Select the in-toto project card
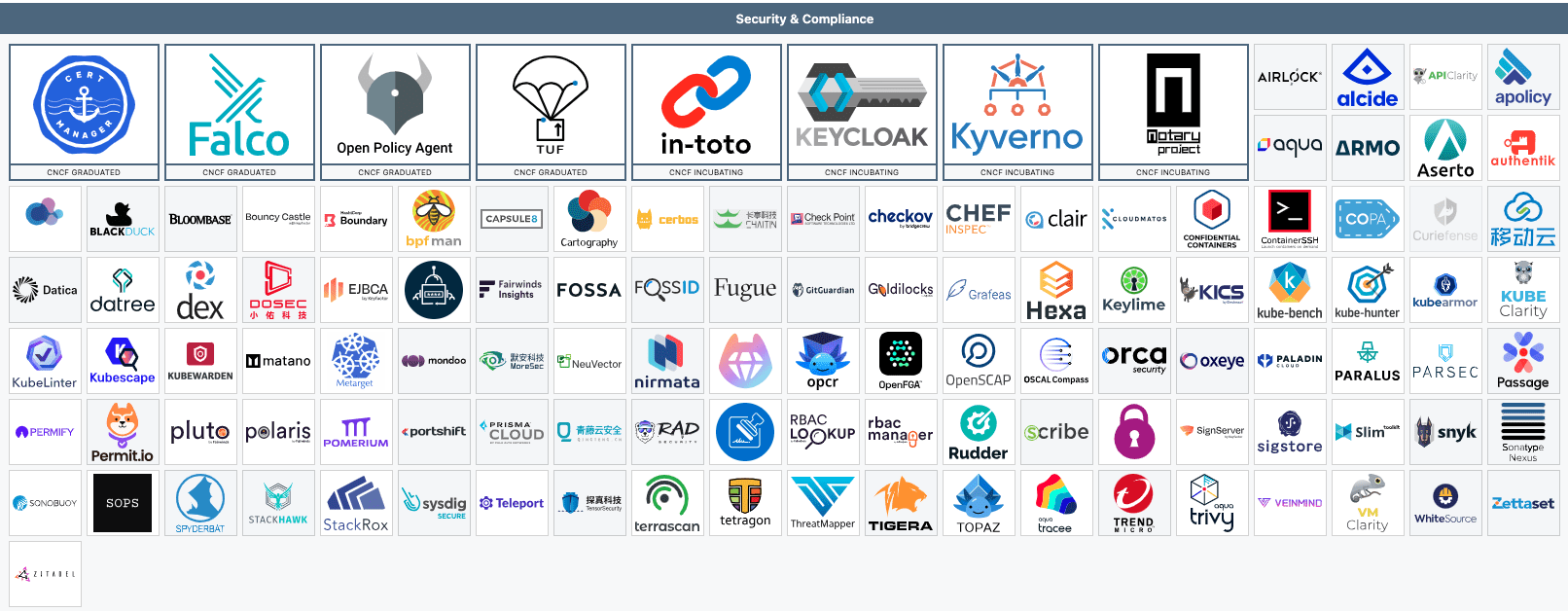This screenshot has width=1568, height=611. 706,112
